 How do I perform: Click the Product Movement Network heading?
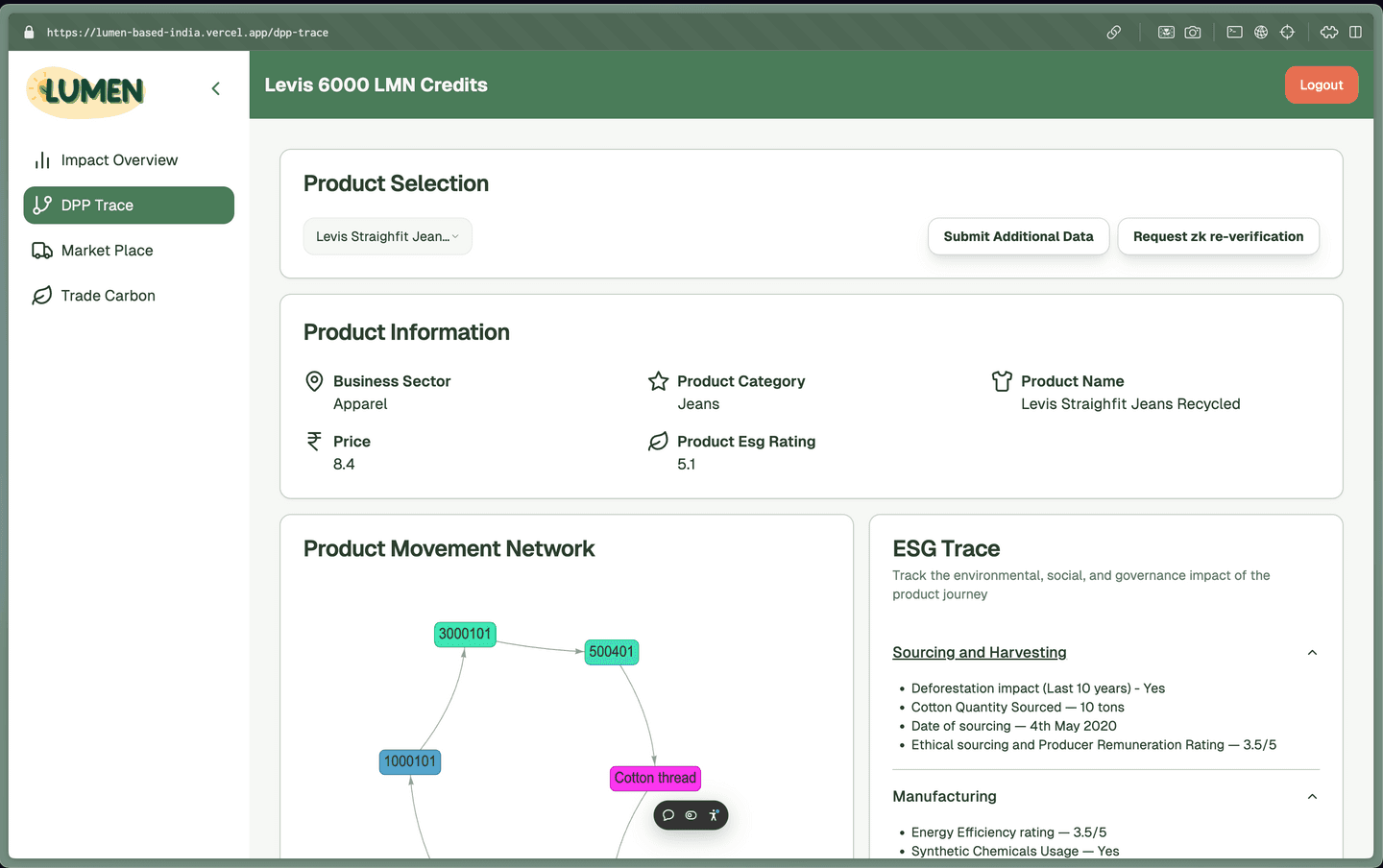(x=449, y=548)
